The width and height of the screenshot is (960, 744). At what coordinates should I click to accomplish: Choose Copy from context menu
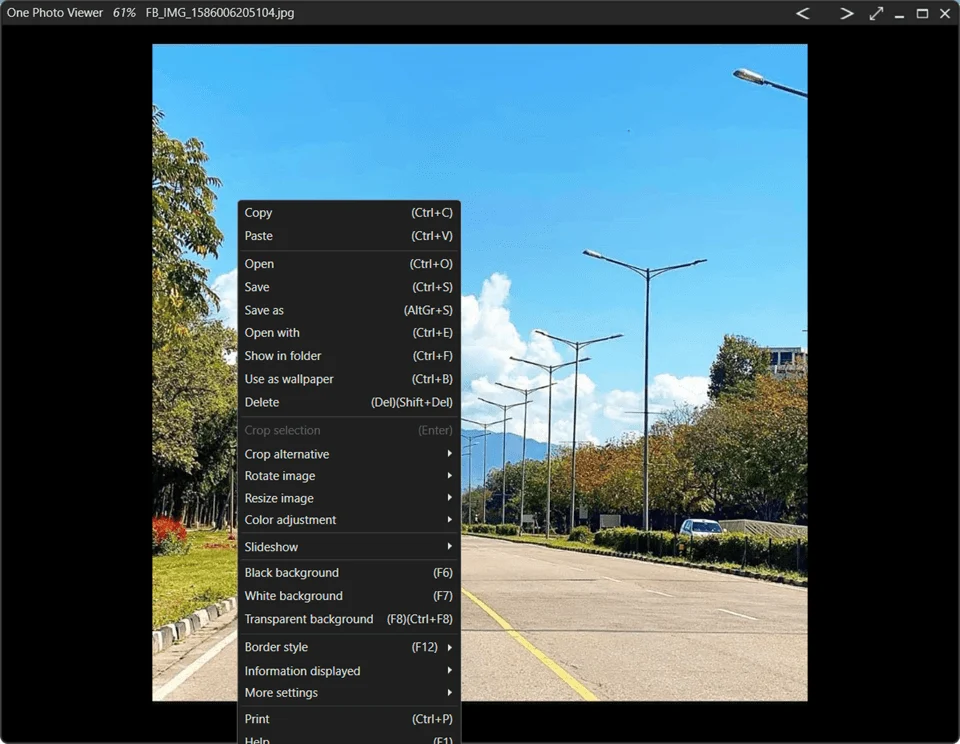(x=349, y=212)
